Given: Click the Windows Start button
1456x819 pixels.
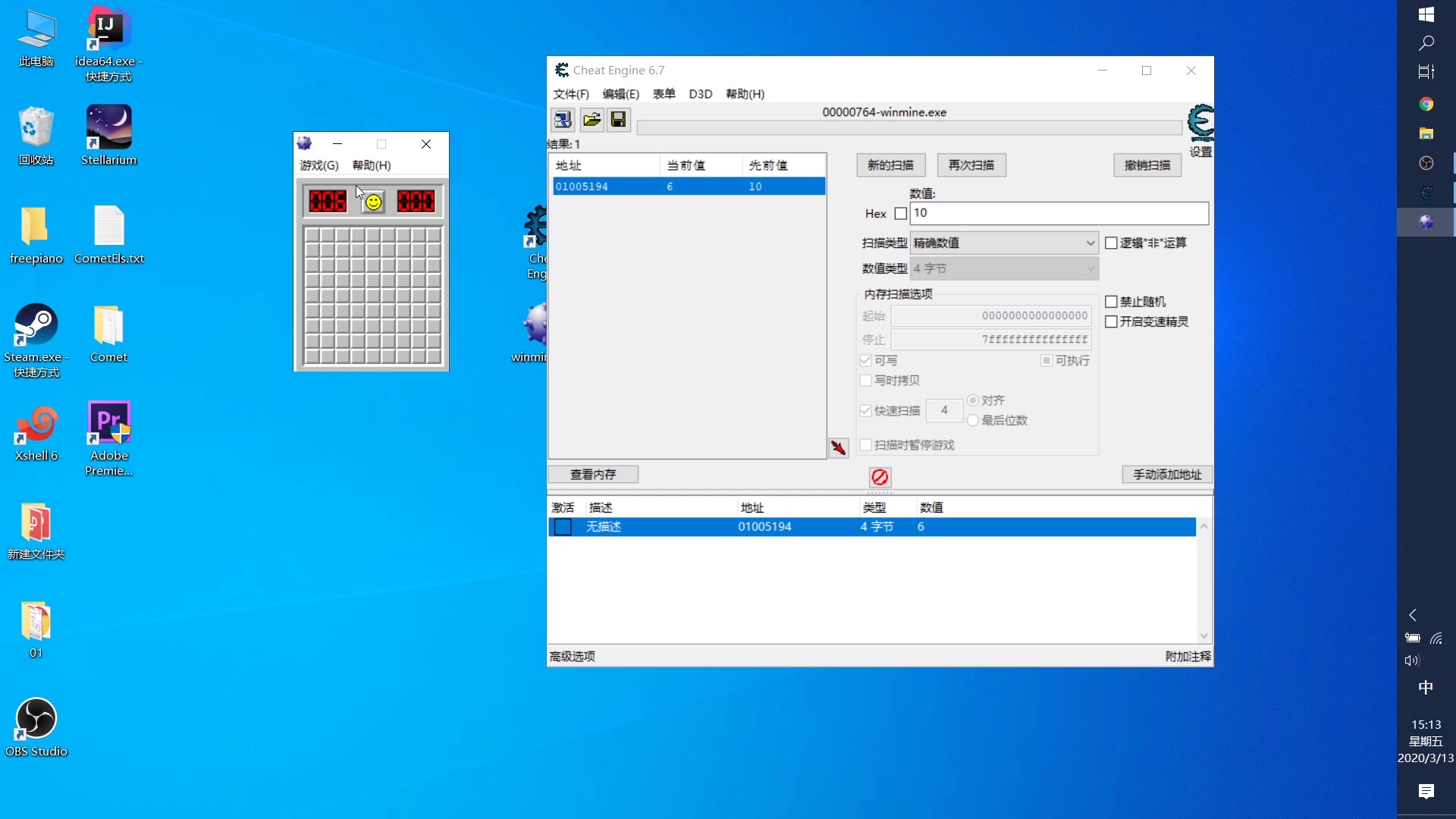Looking at the screenshot, I should tap(1426, 14).
